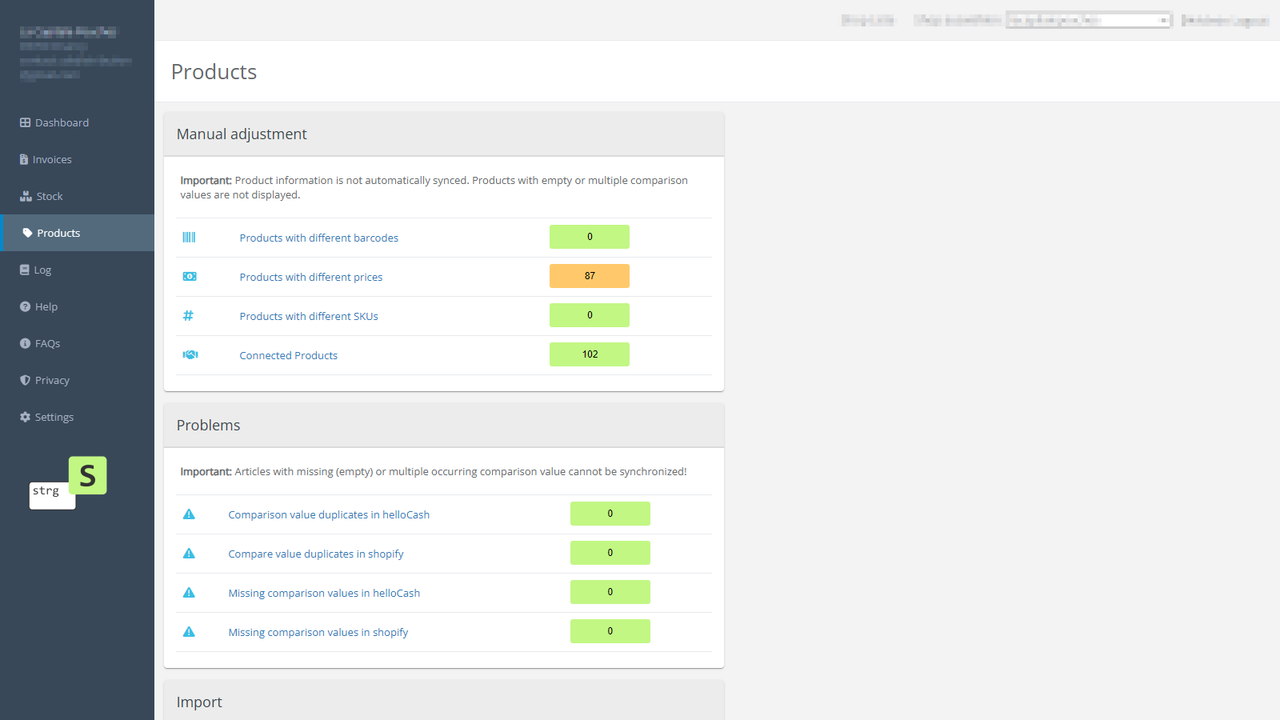Click the money icon next to different prices
1280x720 pixels.
click(x=189, y=276)
